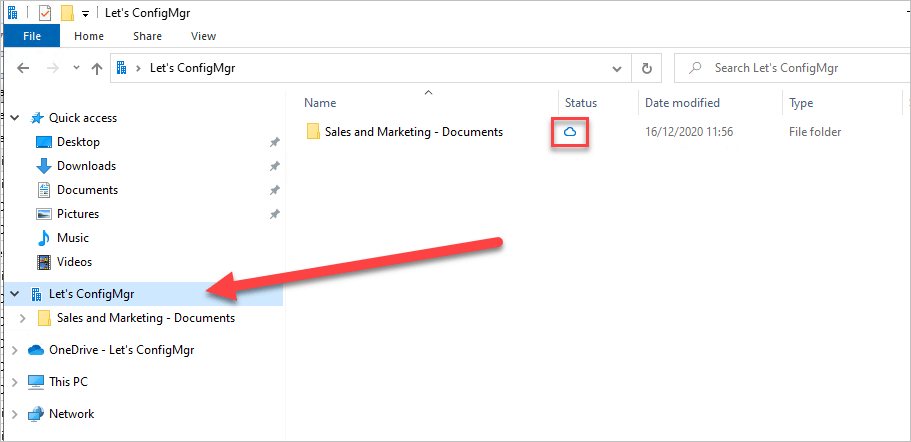Open Downloads in the navigation pane
This screenshot has height=442, width=911.
87,166
